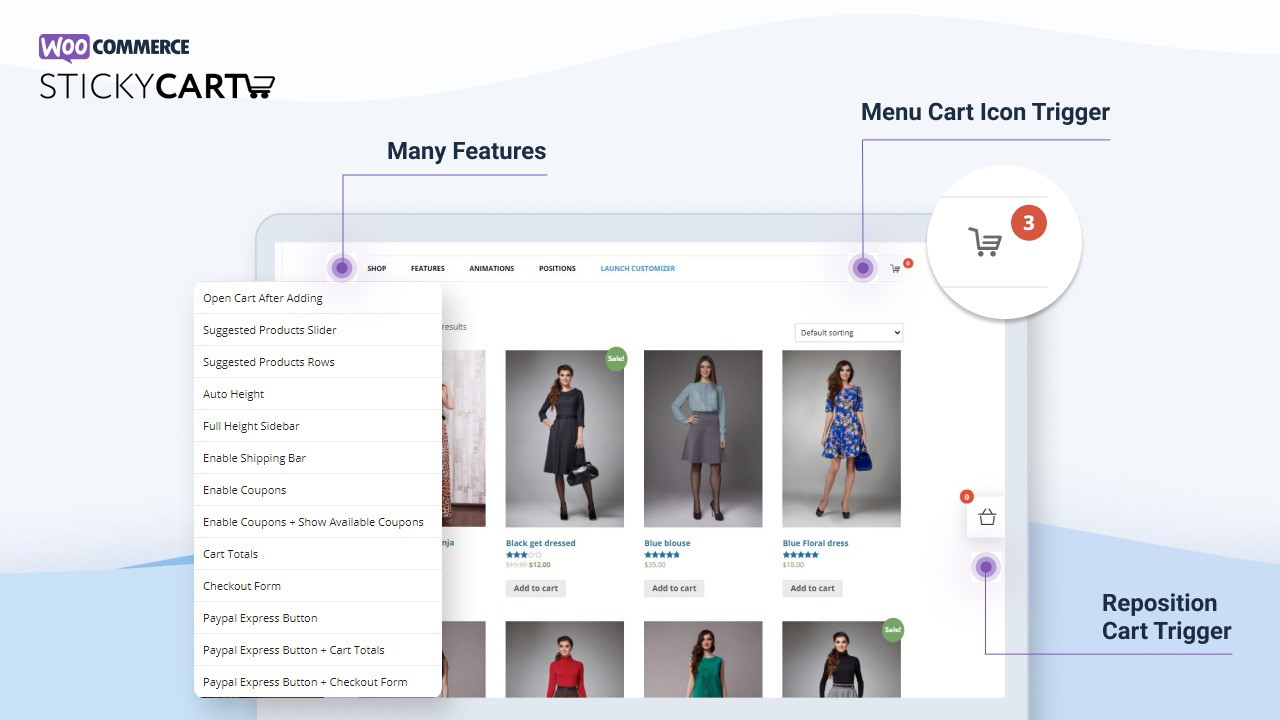This screenshot has width=1280, height=720.
Task: Click the enlarged cart icon with badge 3
Action: click(985, 242)
